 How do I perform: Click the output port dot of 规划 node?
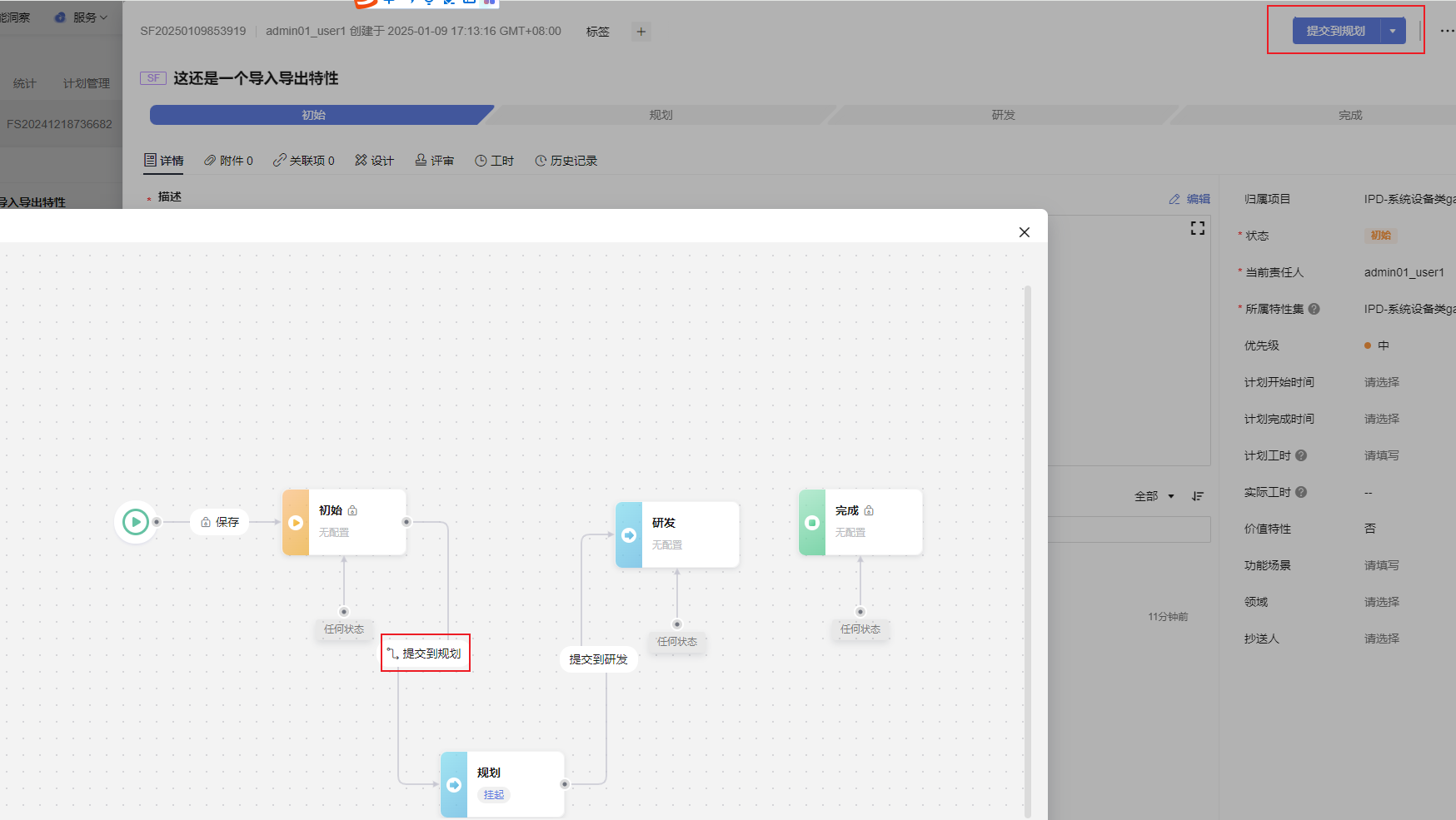point(565,784)
